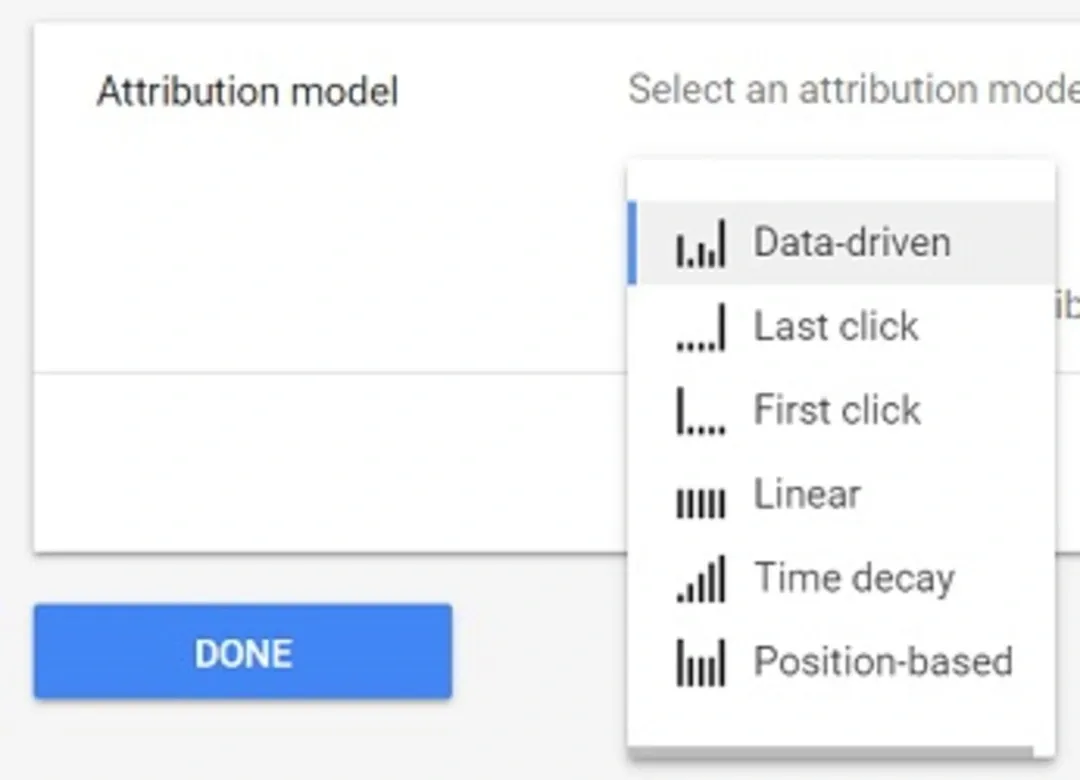The height and width of the screenshot is (780, 1080).
Task: Click the Attribution model label
Action: (247, 92)
